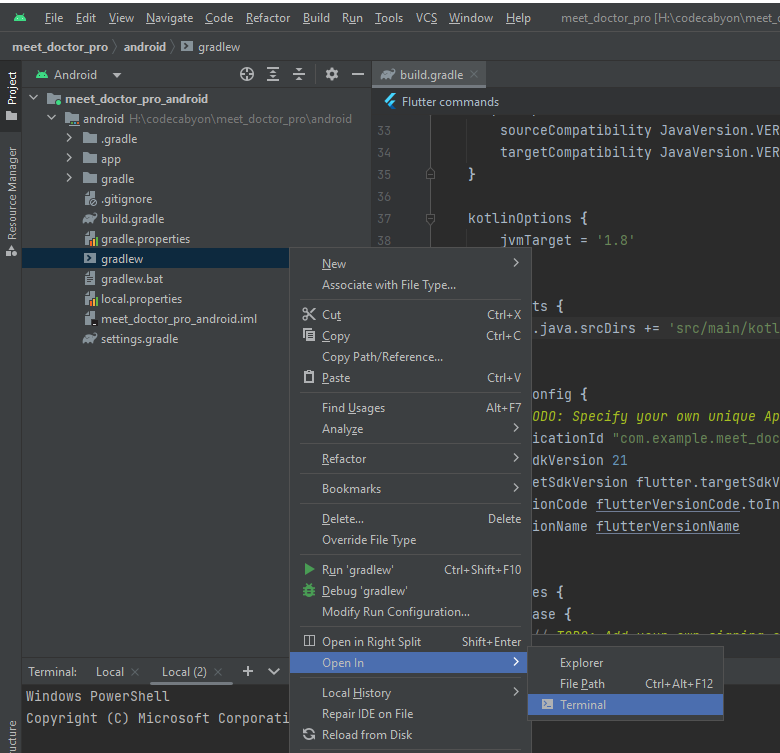Click the build.gradle elephant tab icon
780x753 pixels.
(x=388, y=74)
